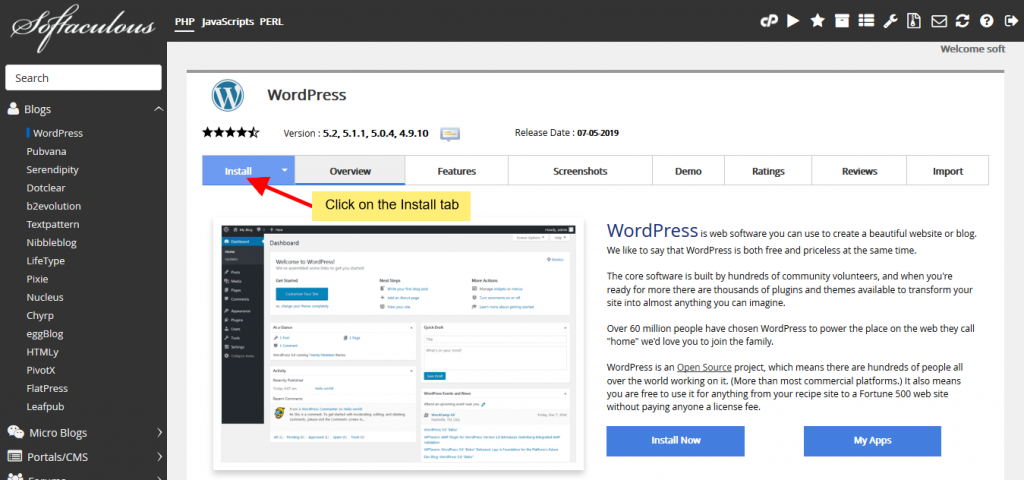Select Pixie in the Blogs list
The width and height of the screenshot is (1024, 480).
click(37, 279)
